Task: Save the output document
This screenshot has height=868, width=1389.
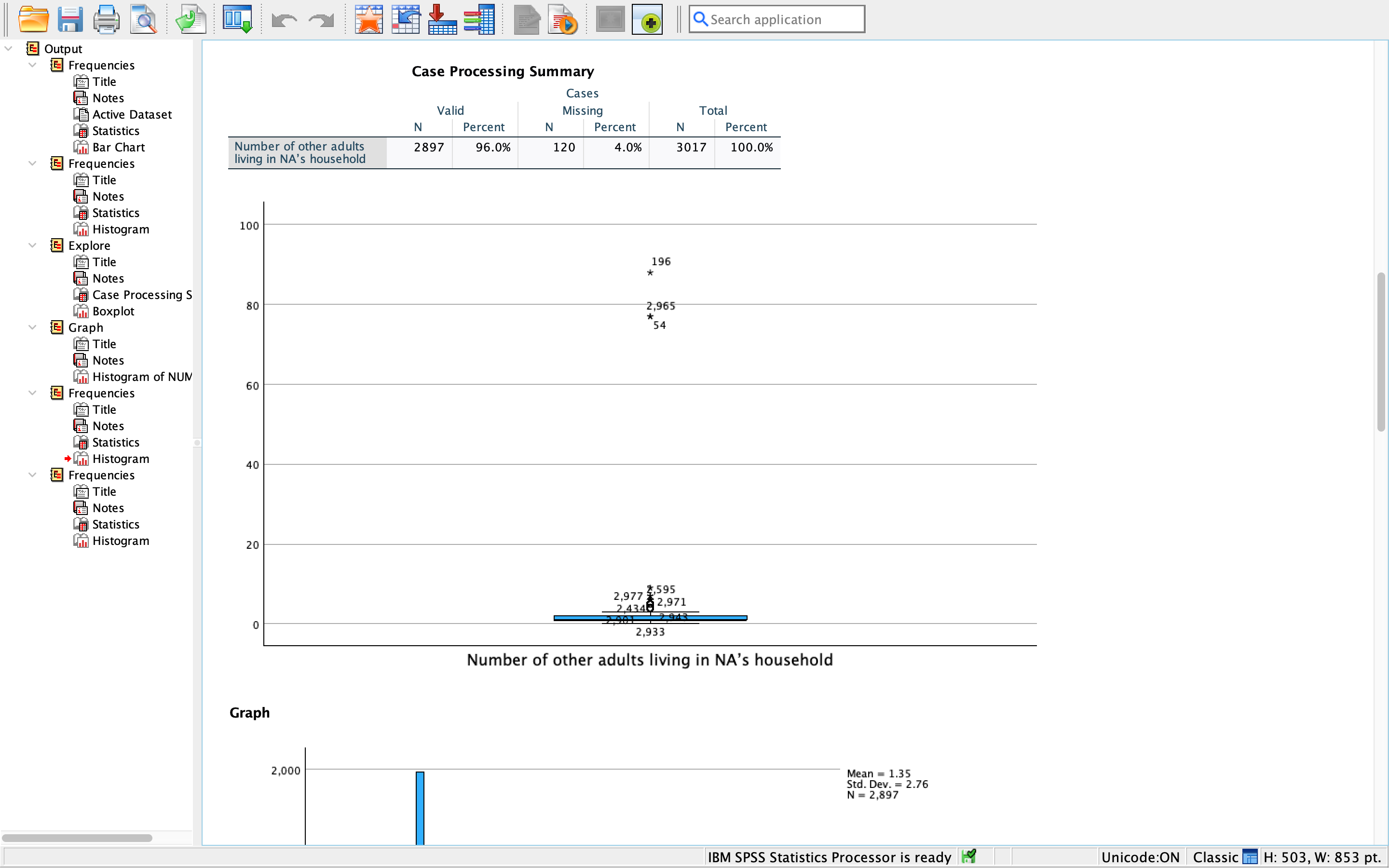Action: pyautogui.click(x=70, y=19)
